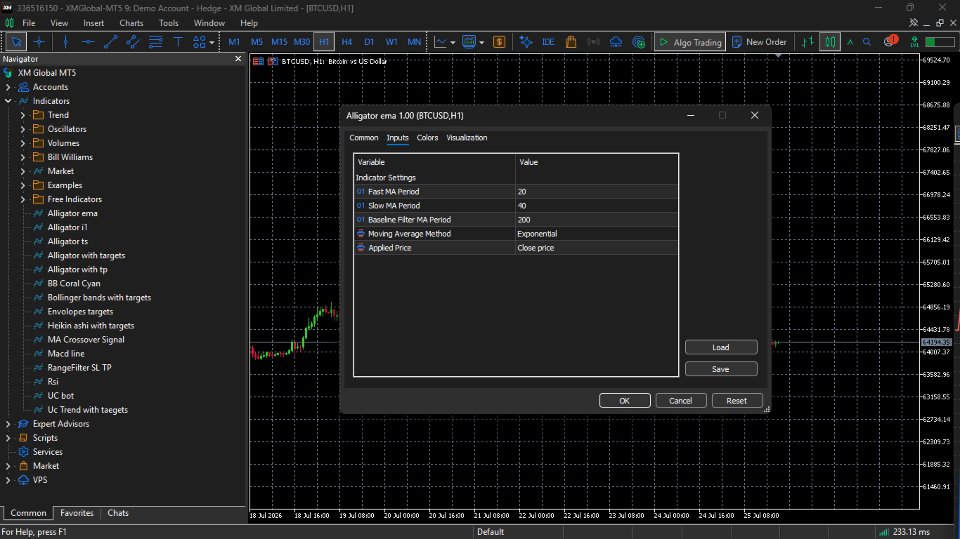
Task: Open the VPS cloud hosting icon
Action: click(616, 42)
